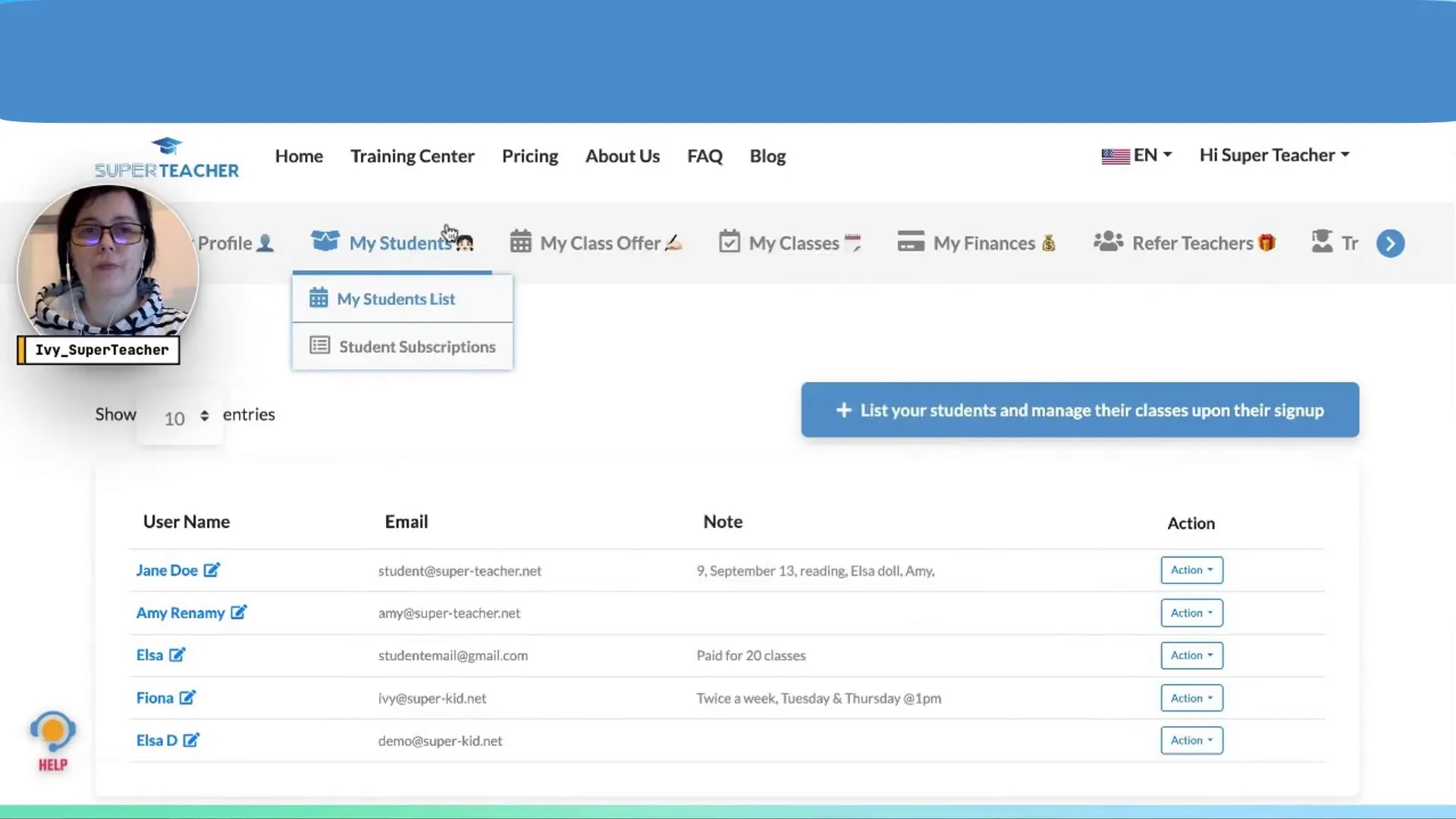
Task: Select My Students List menu item
Action: click(x=395, y=299)
